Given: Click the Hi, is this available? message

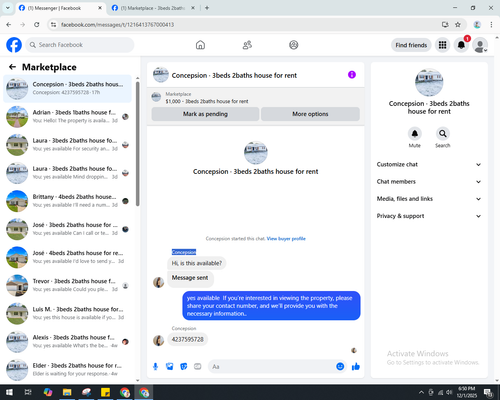Looking at the screenshot, I should coord(197,263).
